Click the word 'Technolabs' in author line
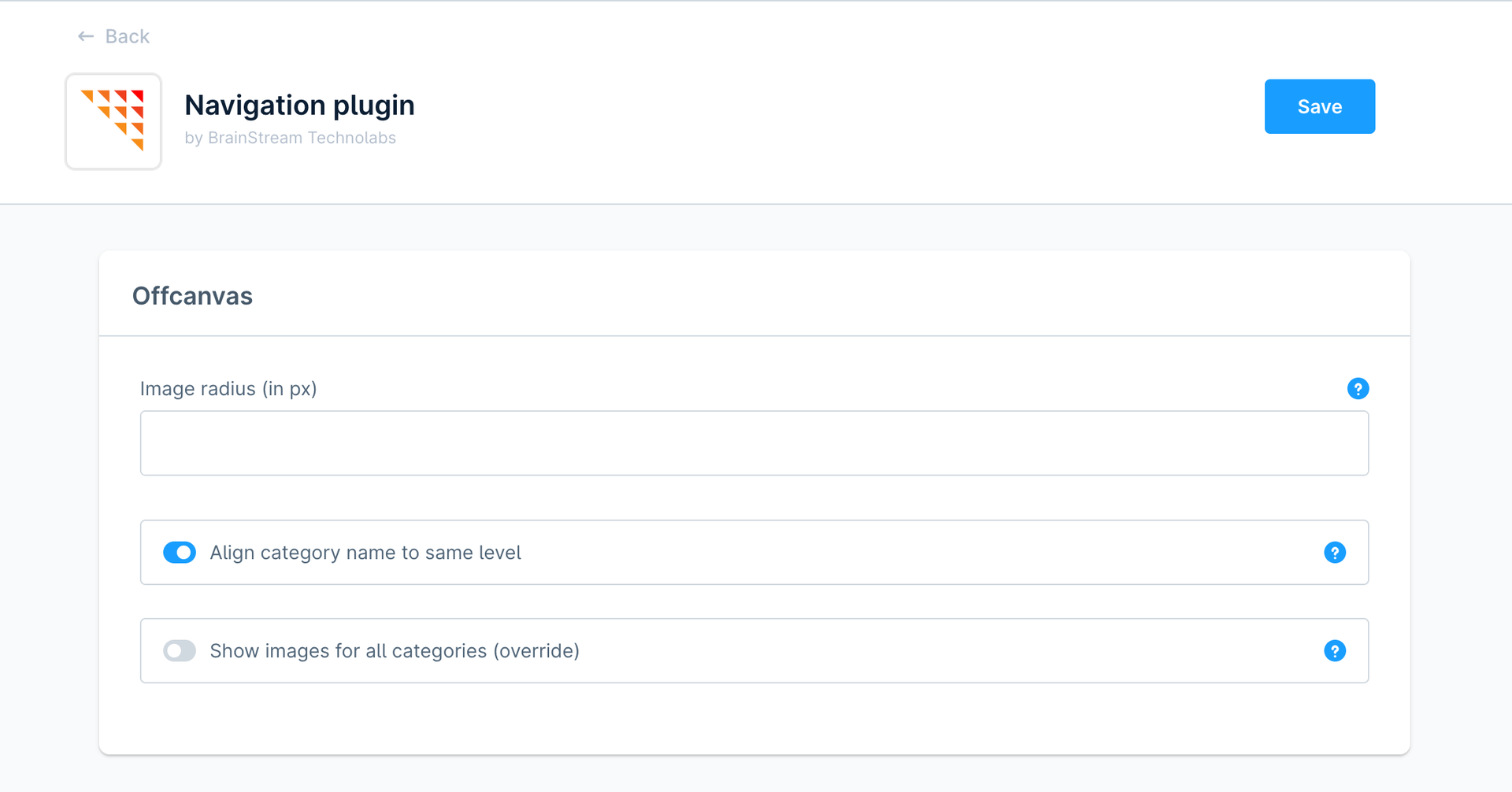Image resolution: width=1512 pixels, height=792 pixels. 351,138
